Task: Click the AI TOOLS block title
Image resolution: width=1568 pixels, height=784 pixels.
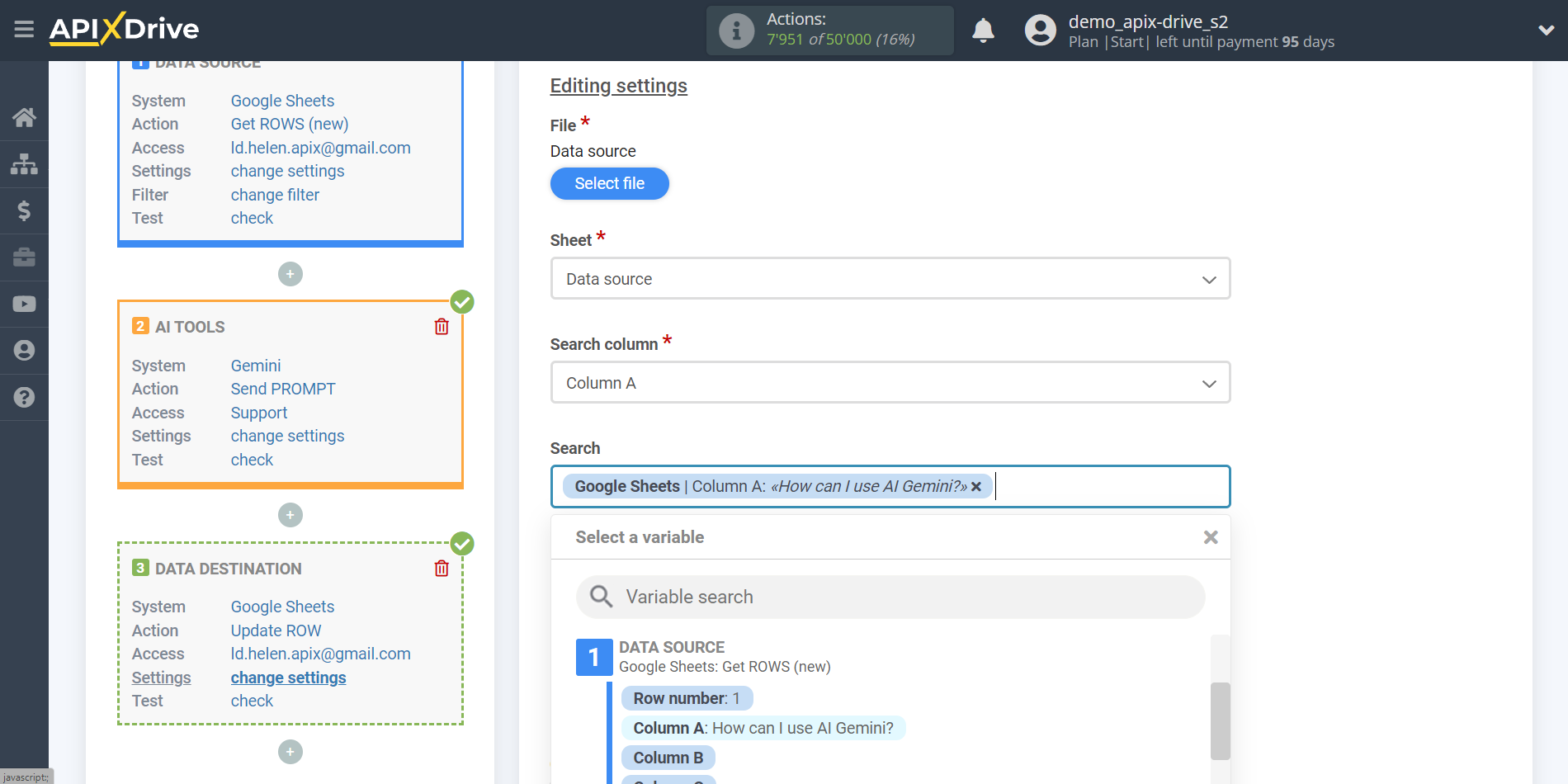Action: (x=190, y=327)
